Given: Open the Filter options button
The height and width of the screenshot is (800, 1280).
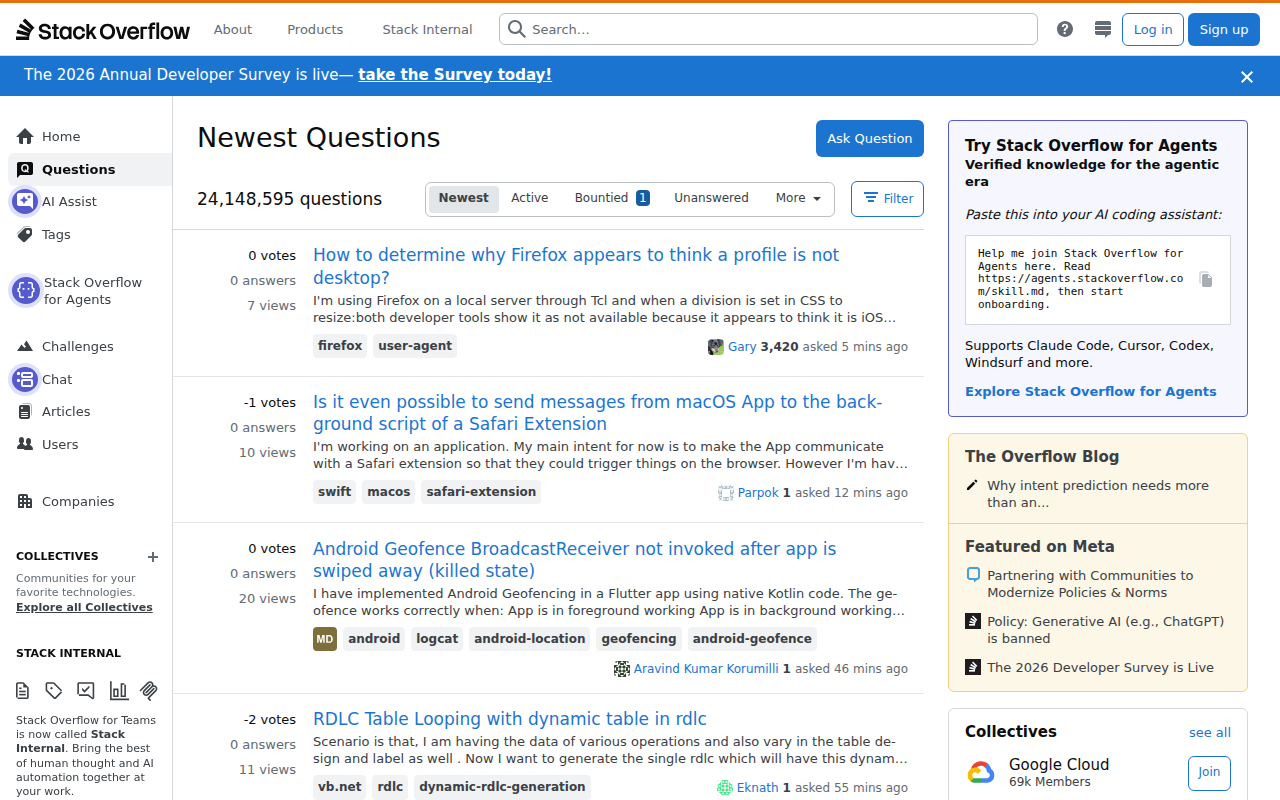Looking at the screenshot, I should coord(887,199).
